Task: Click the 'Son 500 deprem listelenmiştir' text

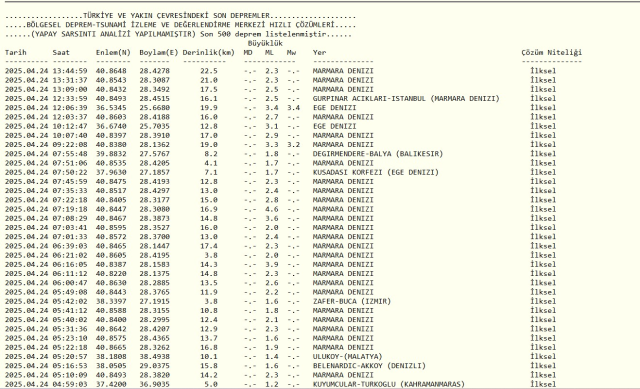Action: (263, 34)
